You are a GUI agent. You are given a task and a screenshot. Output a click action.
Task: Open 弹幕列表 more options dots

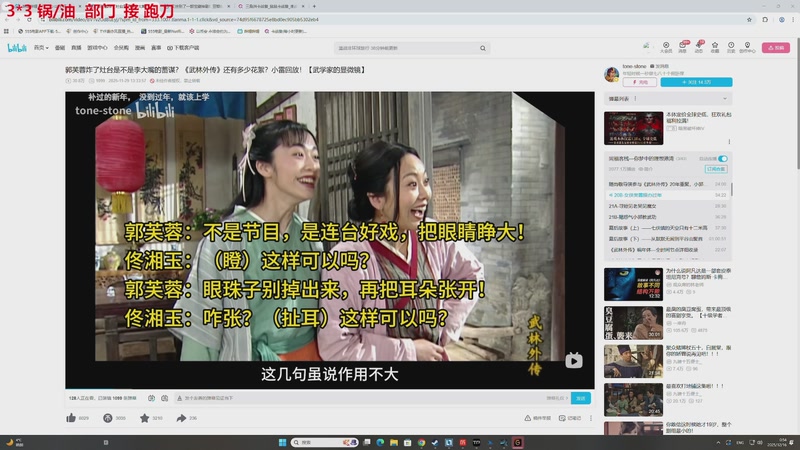tap(635, 98)
